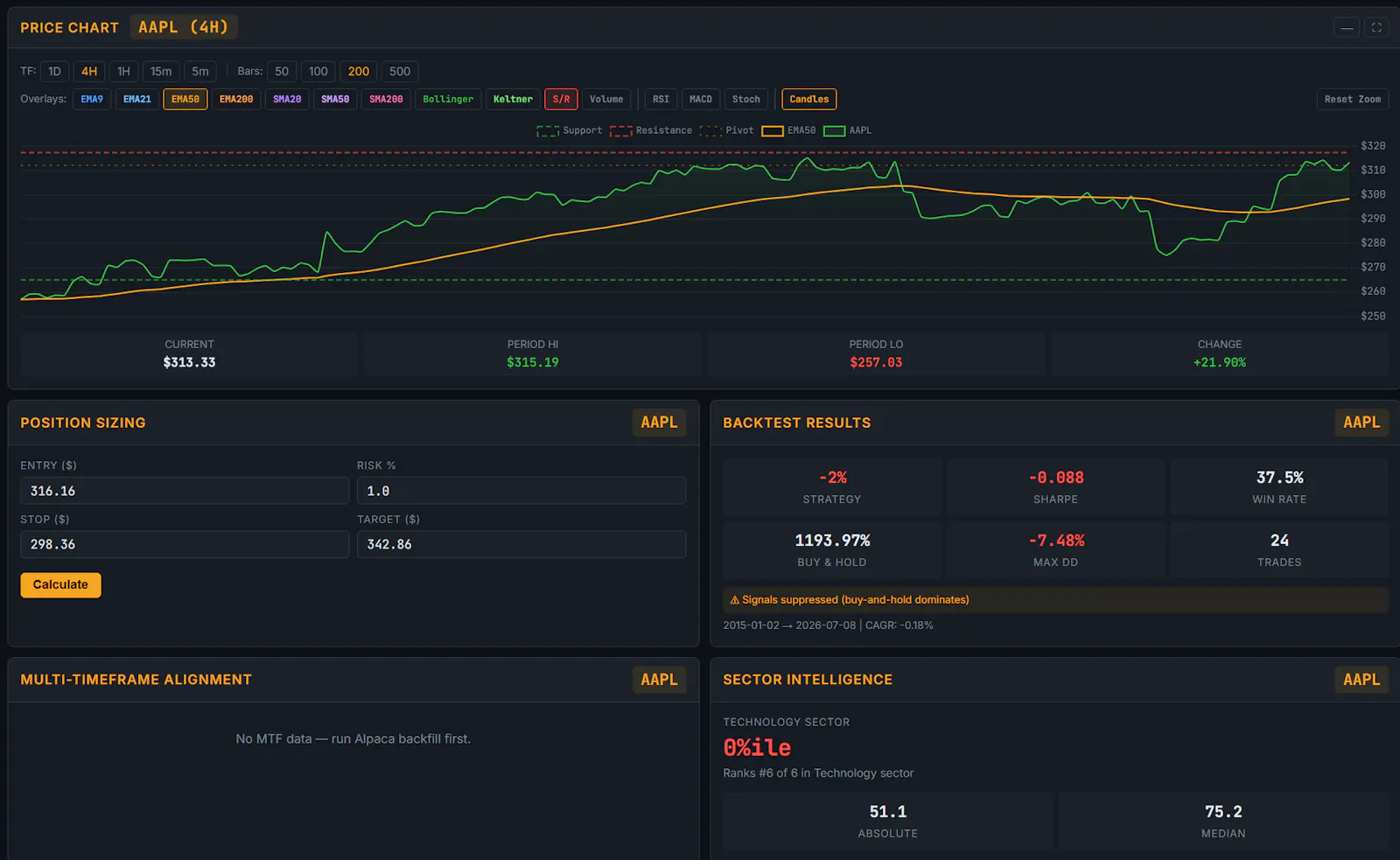The width and height of the screenshot is (1400, 860).
Task: Select Period Hi value $315.19
Action: point(533,362)
